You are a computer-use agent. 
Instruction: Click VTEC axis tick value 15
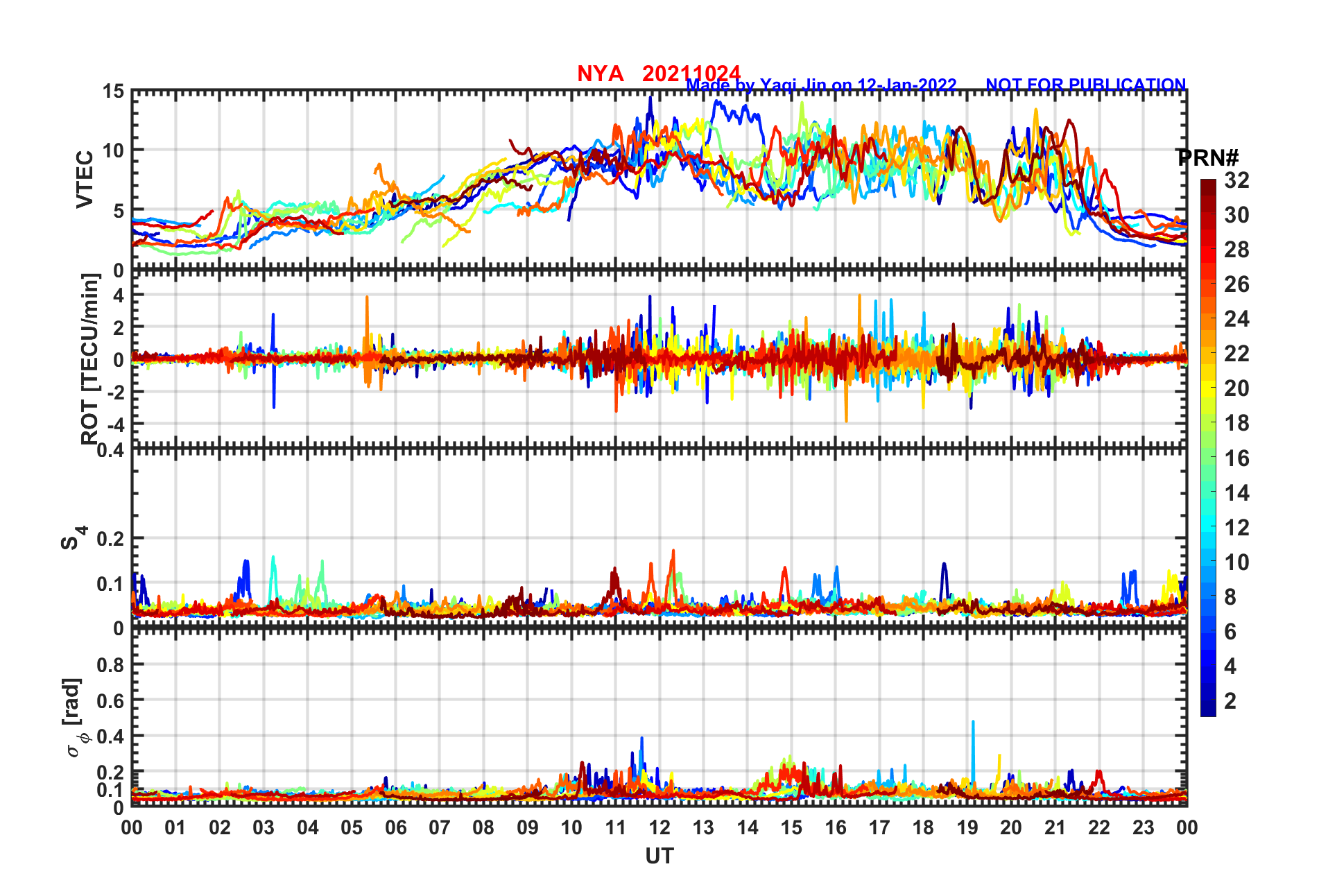tap(114, 91)
